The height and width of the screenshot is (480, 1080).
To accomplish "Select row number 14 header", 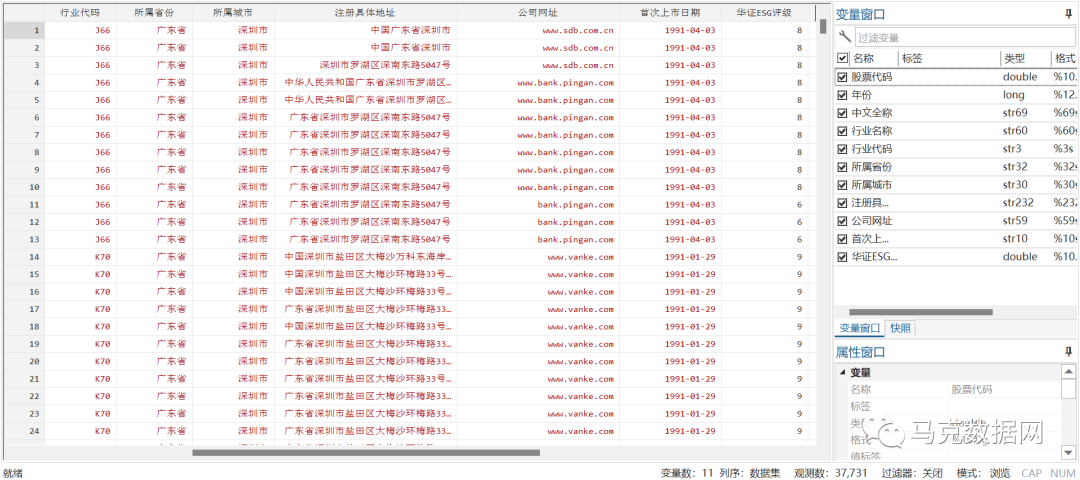I will click(x=23, y=257).
